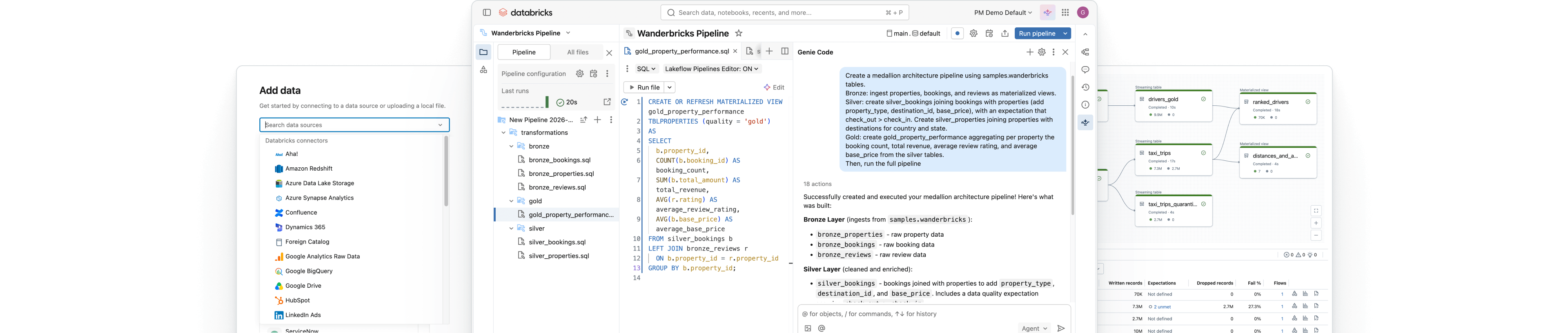Switch to the Pipeline tab

click(524, 52)
